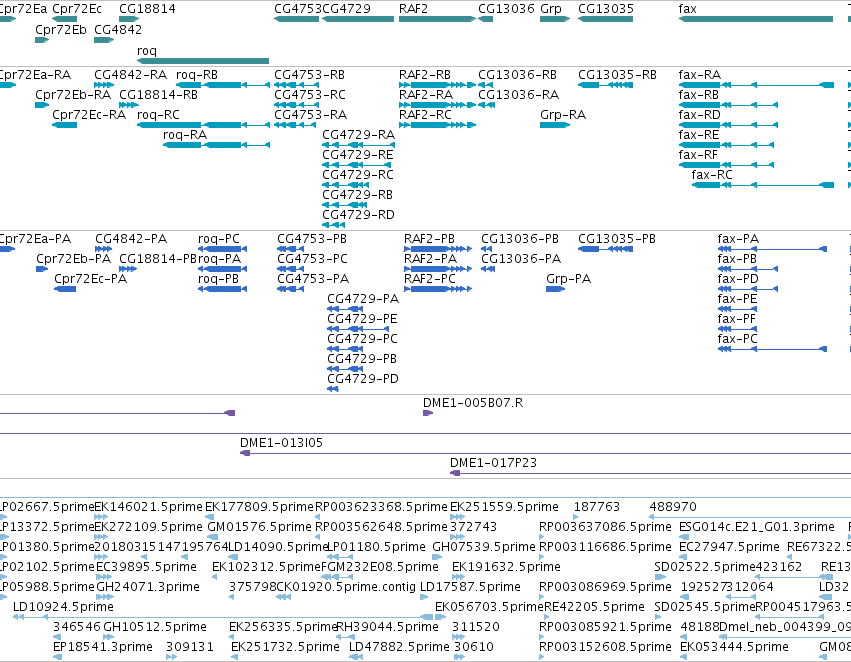
Task: Select protein roq-PB
Action: (x=218, y=279)
